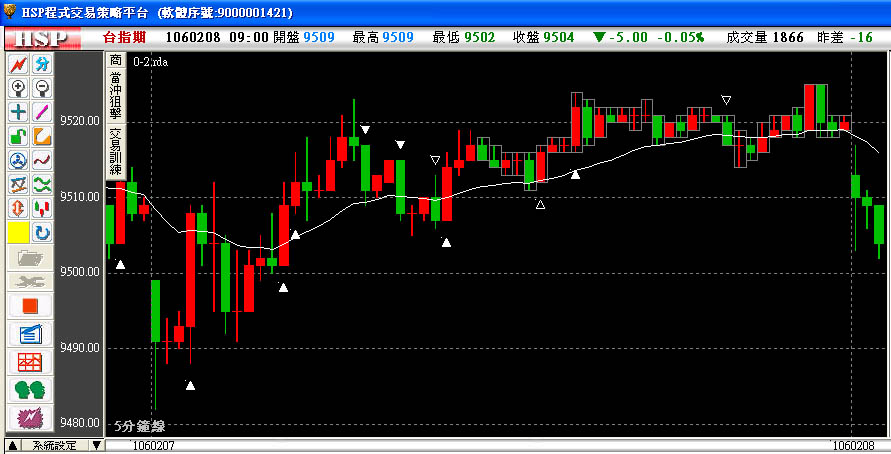Image resolution: width=891 pixels, height=454 pixels.
Task: Click the 9500.00 price axis label
Action: tap(78, 272)
